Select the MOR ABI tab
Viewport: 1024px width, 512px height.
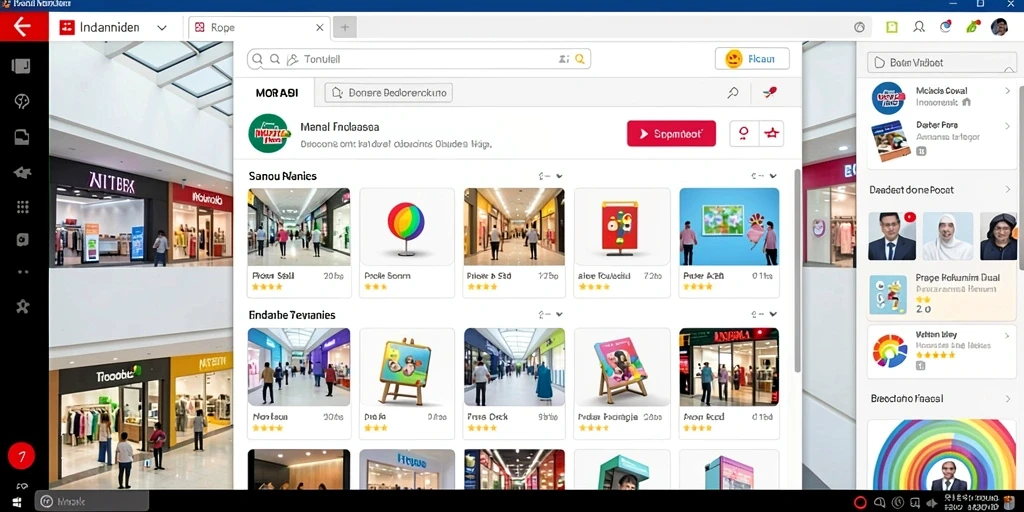(277, 93)
